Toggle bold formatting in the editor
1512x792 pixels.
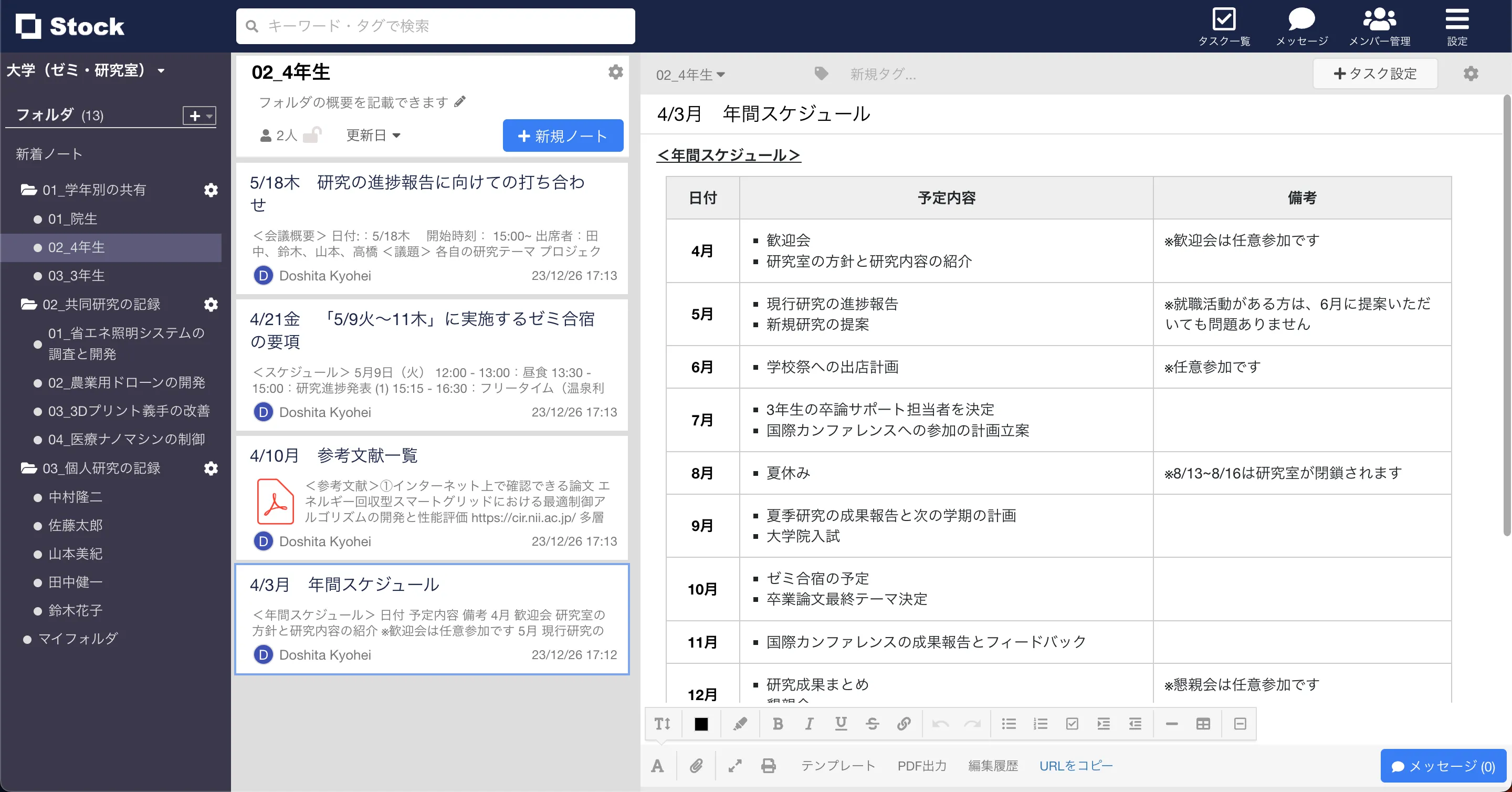tap(777, 724)
